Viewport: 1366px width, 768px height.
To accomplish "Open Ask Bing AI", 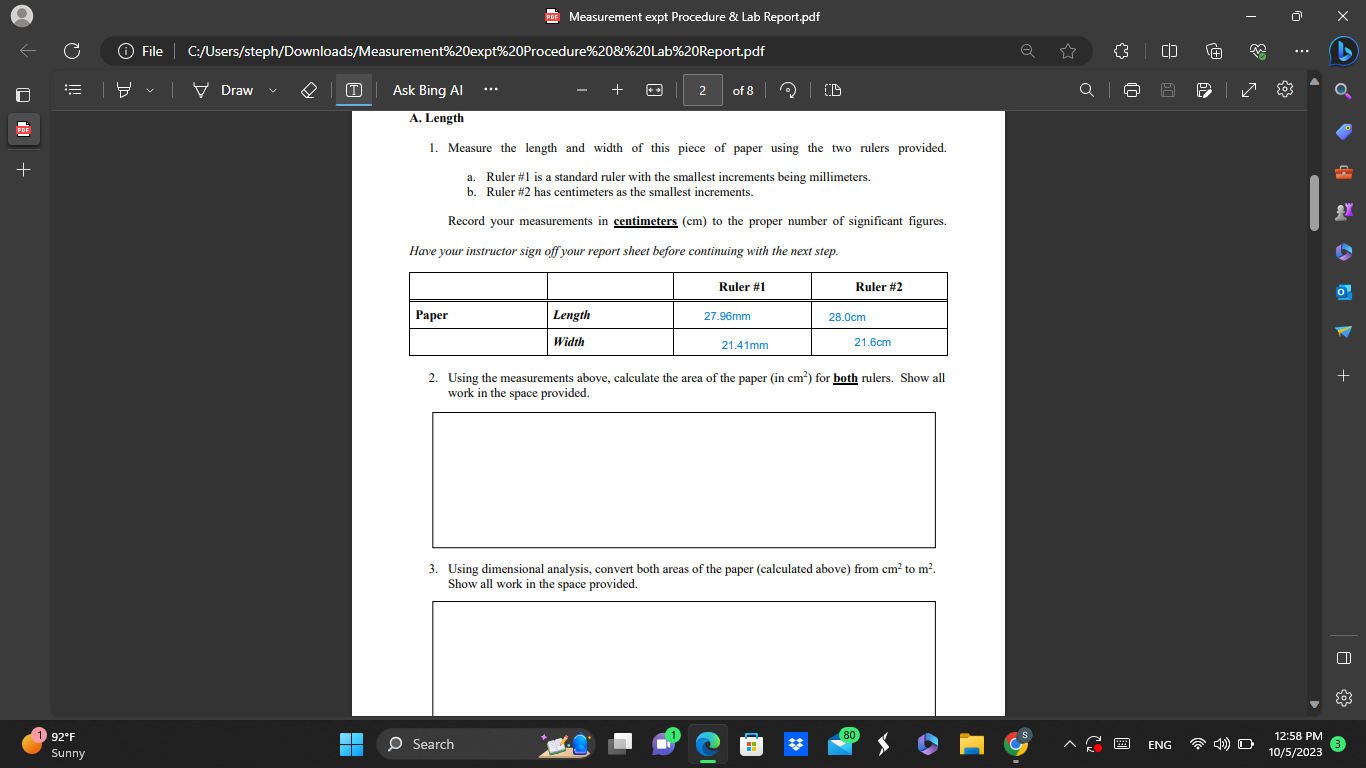I will click(427, 90).
